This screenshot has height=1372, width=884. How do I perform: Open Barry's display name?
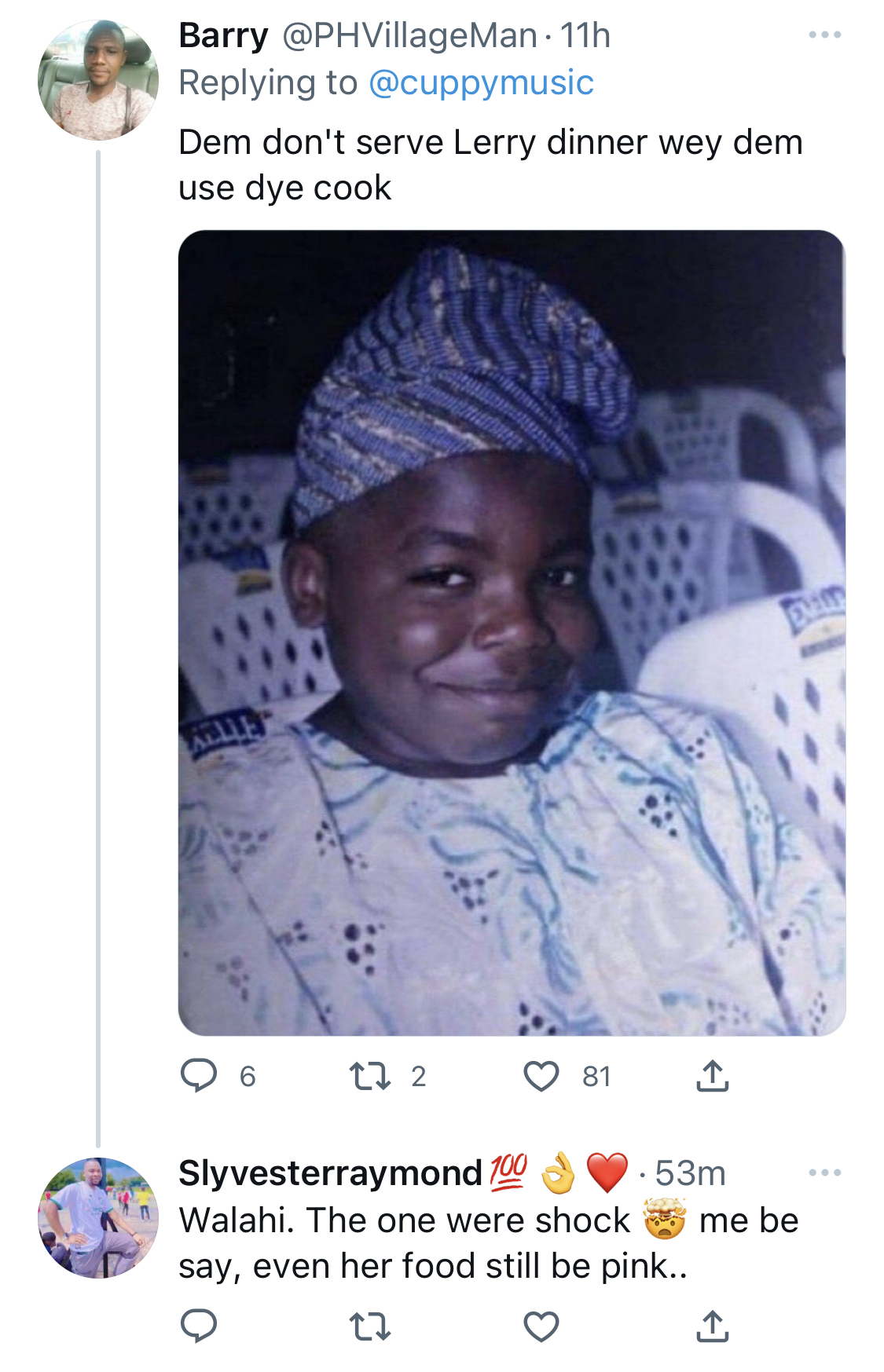(224, 35)
